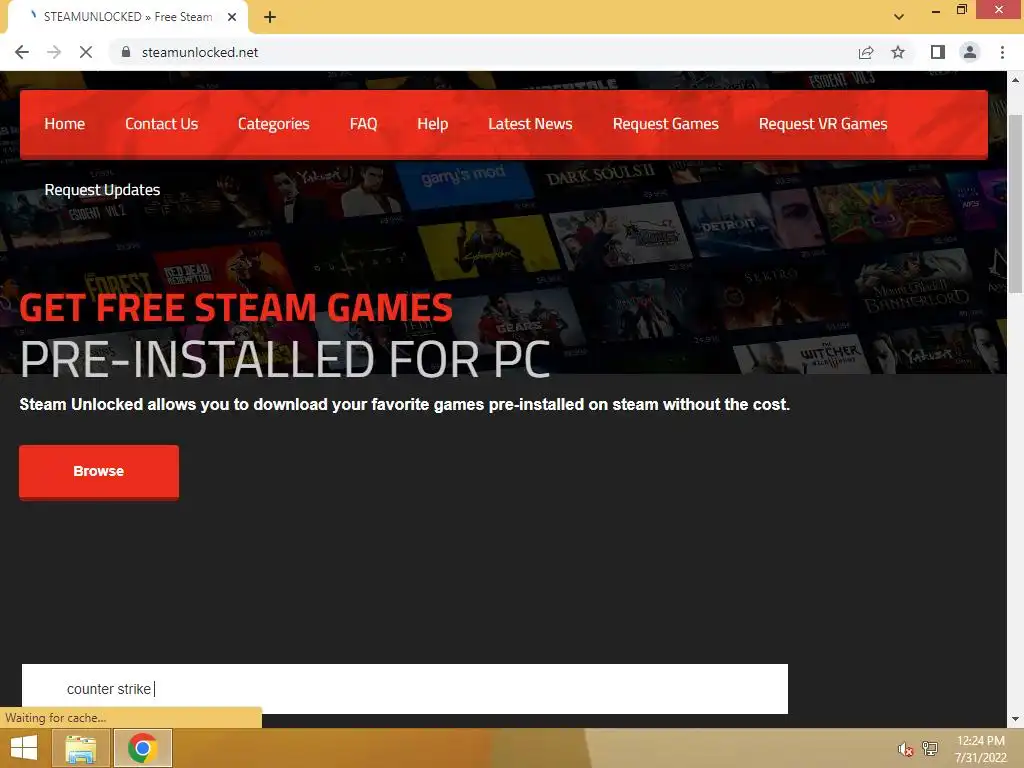Viewport: 1024px width, 768px height.
Task: Focus the search box containing counter strike
Action: pos(405,689)
